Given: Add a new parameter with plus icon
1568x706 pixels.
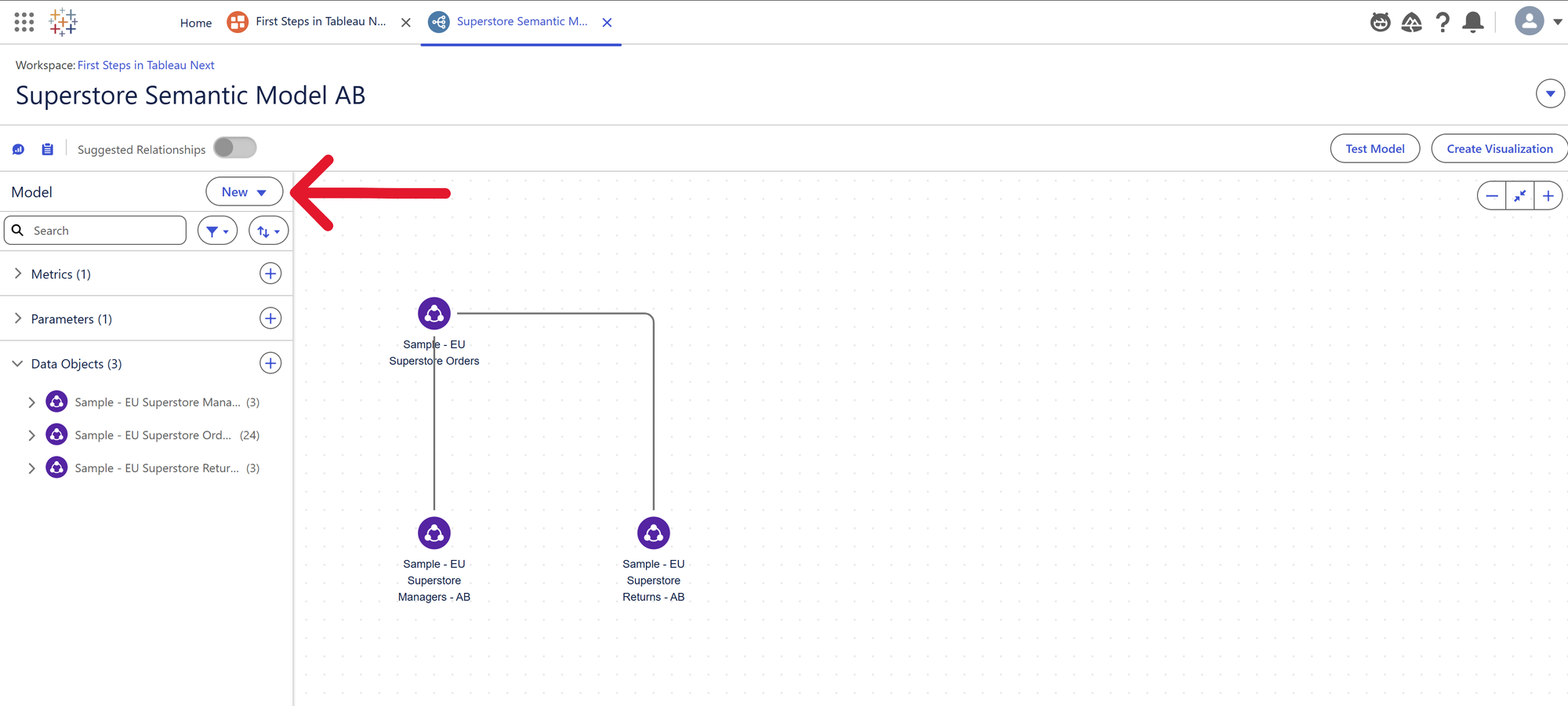Looking at the screenshot, I should [270, 318].
